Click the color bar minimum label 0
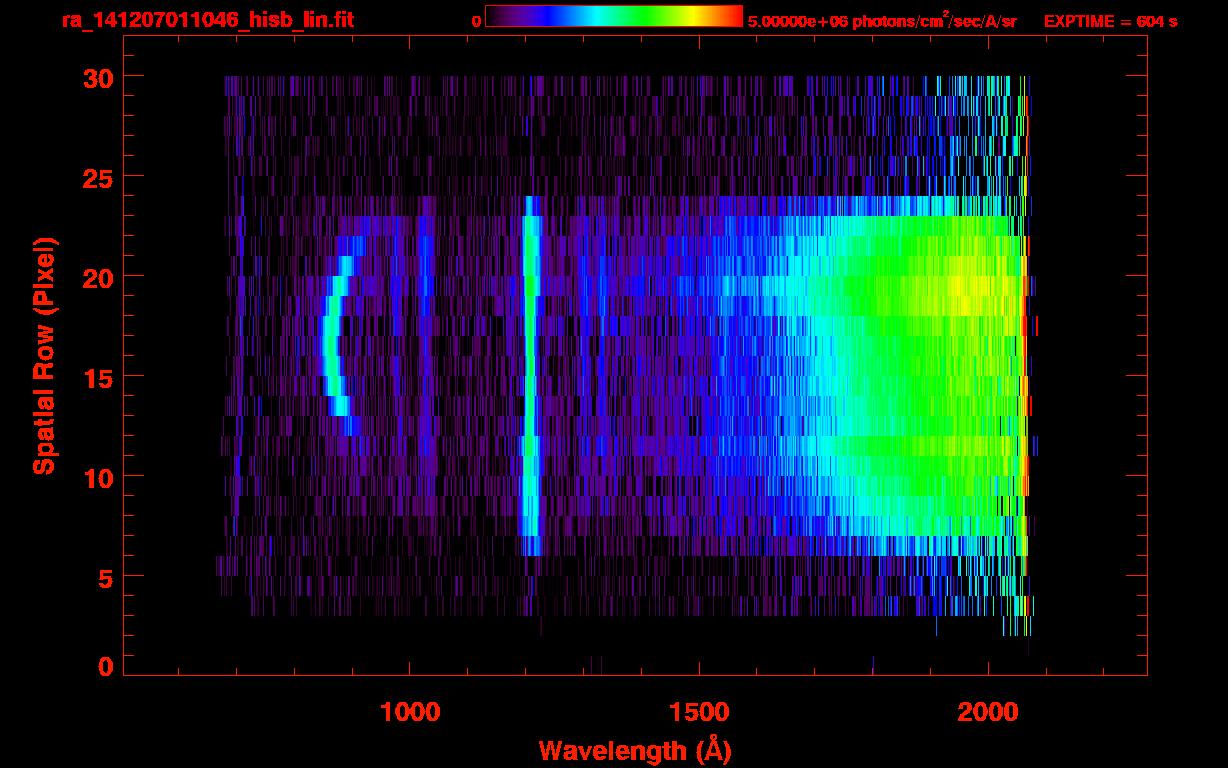This screenshot has width=1228, height=768. pyautogui.click(x=477, y=21)
